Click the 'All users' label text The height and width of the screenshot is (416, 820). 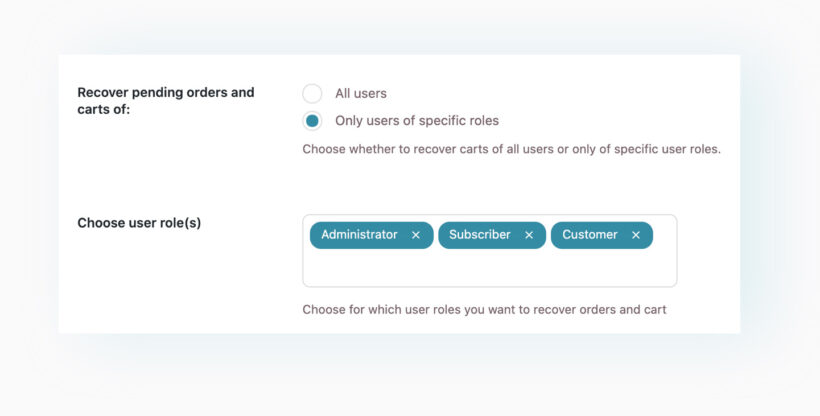(360, 94)
